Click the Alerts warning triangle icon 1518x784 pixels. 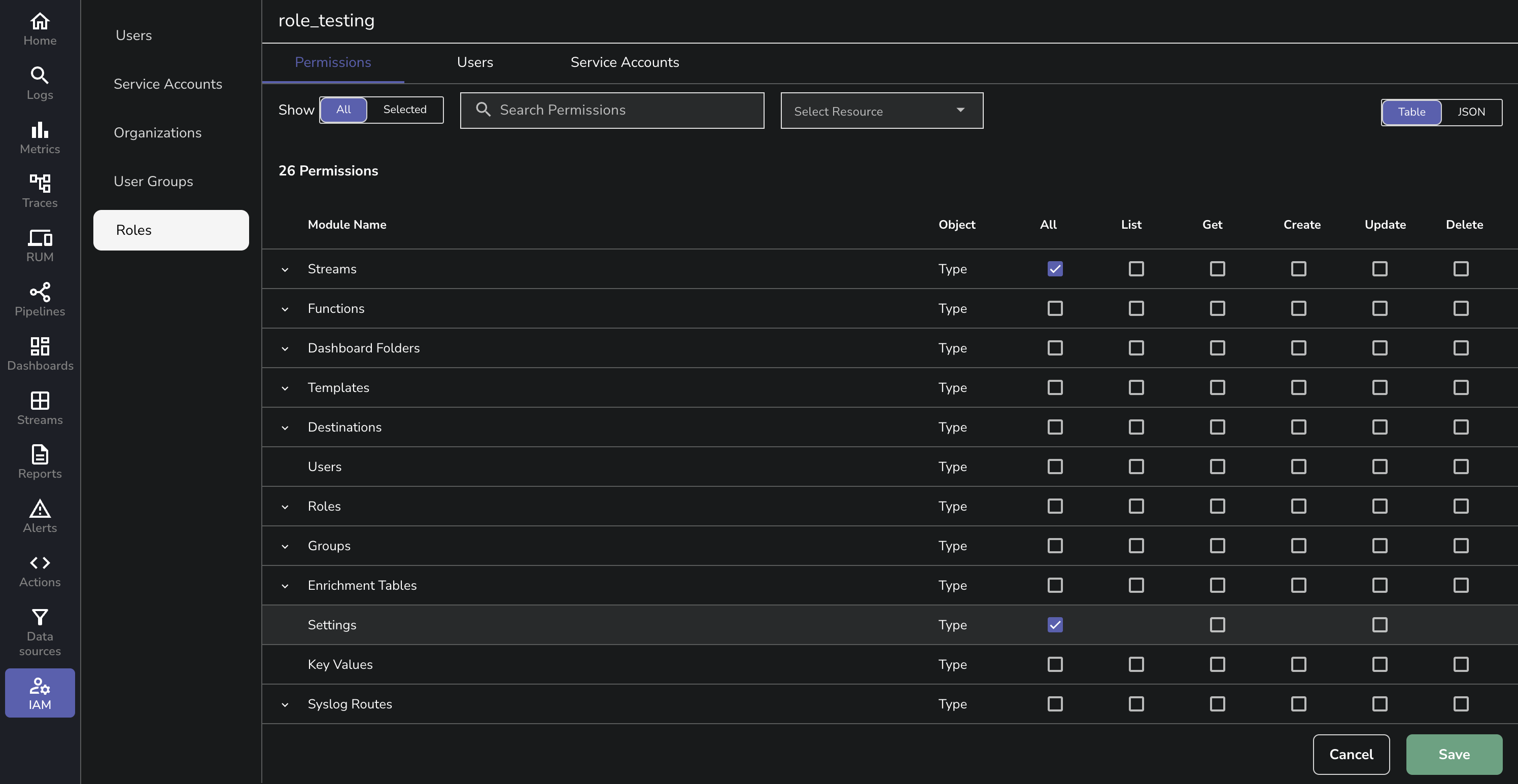[40, 508]
